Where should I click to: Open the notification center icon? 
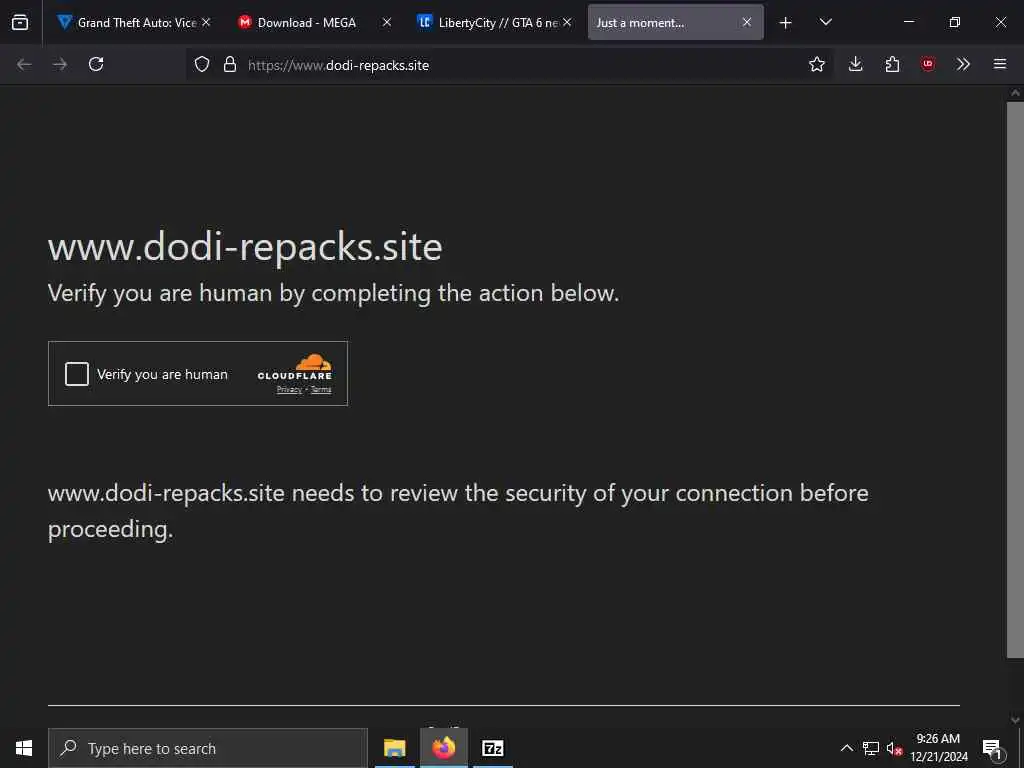pos(992,748)
